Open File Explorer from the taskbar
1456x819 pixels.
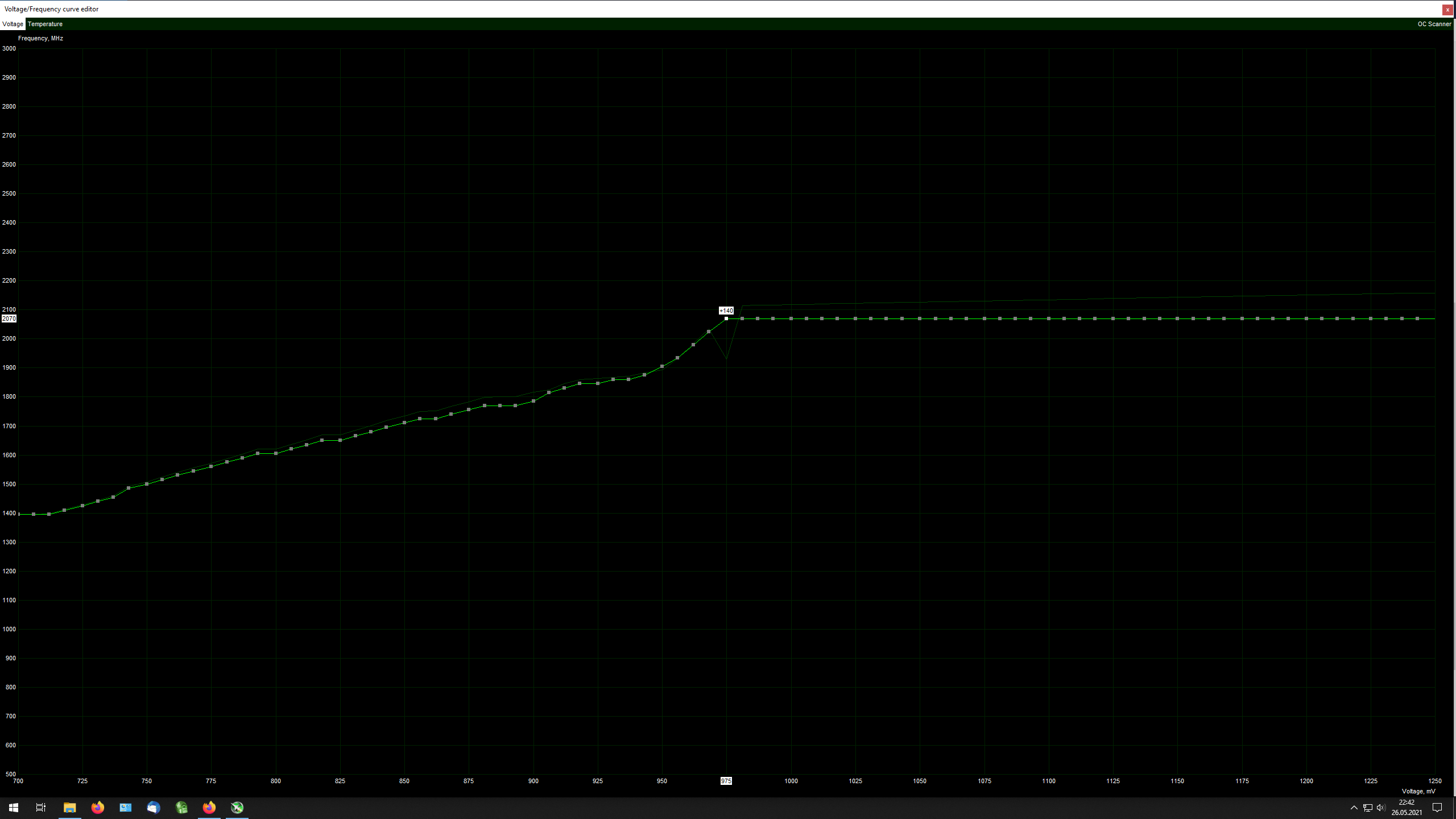point(69,808)
